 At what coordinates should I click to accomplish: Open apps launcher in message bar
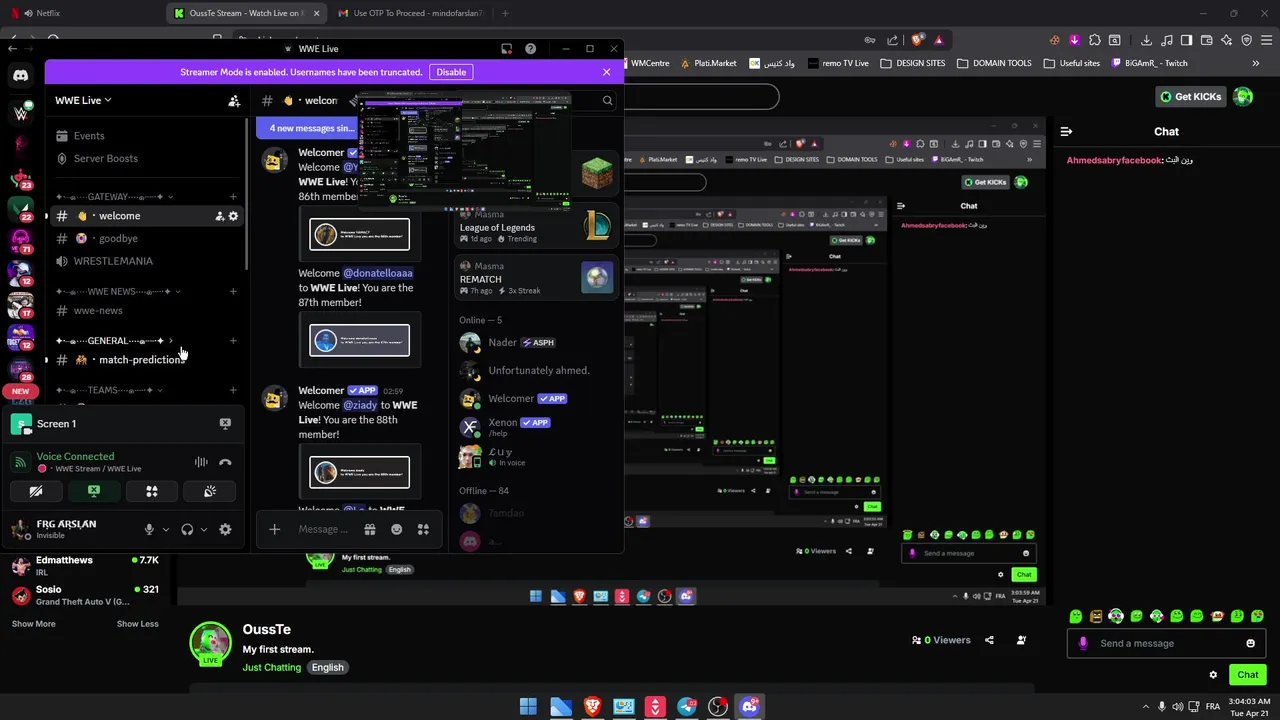pos(423,529)
